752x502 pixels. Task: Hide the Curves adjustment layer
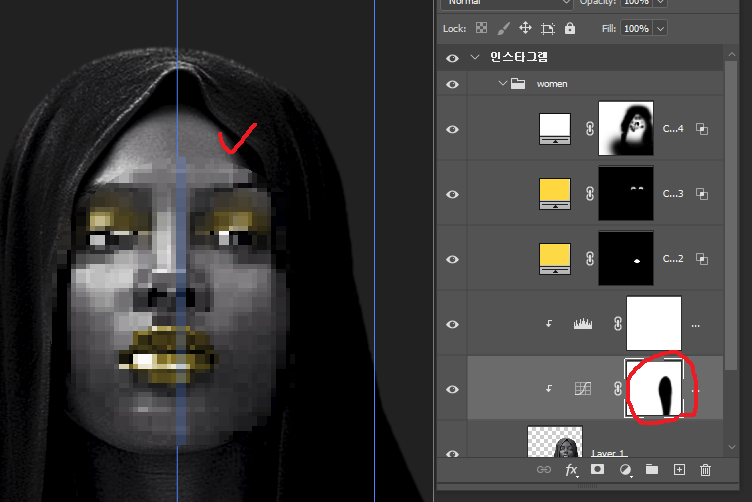(452, 389)
